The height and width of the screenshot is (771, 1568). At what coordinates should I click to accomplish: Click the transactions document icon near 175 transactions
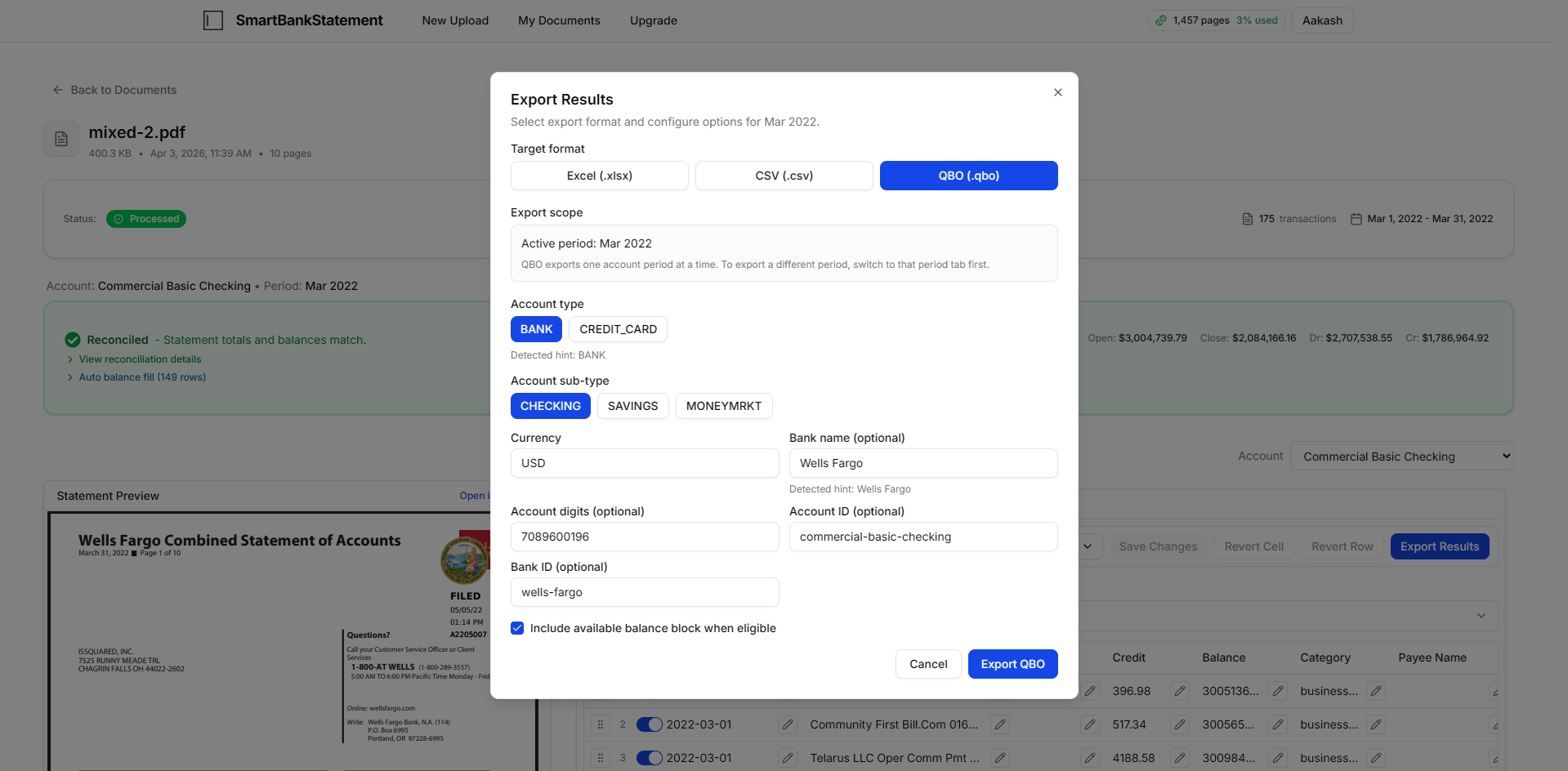tap(1247, 218)
